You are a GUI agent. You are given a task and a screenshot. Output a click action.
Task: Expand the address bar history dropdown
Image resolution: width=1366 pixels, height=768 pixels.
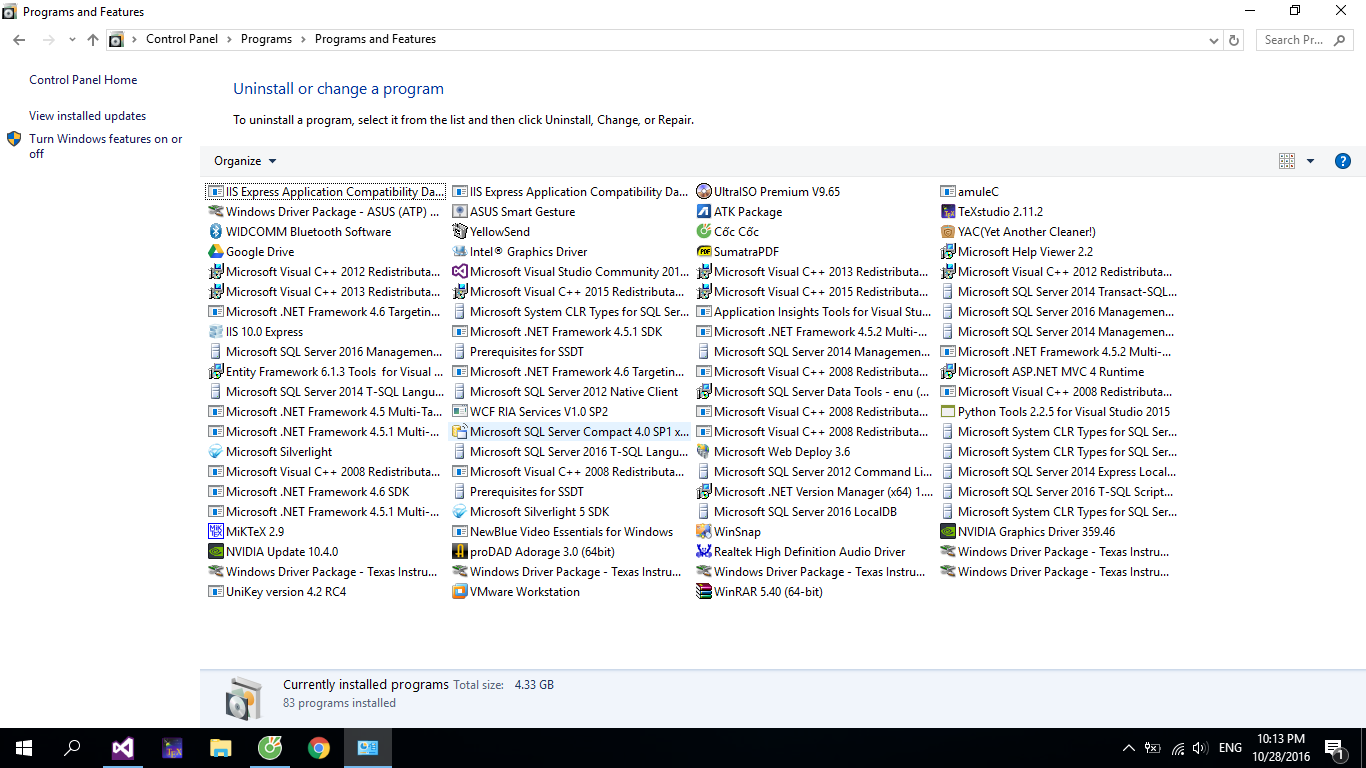pyautogui.click(x=1214, y=40)
